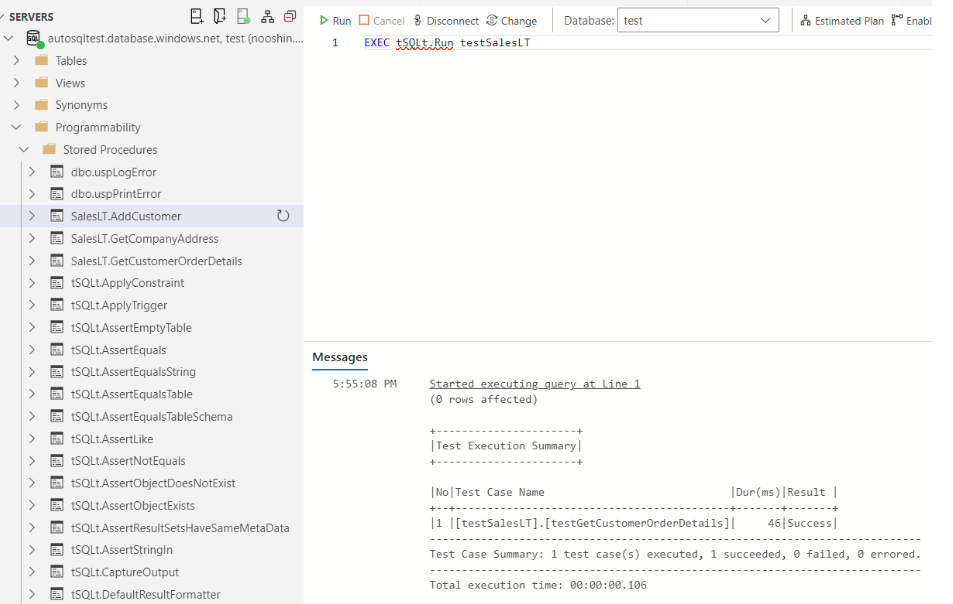Click the tSQLt.ApplyConstraint procedure icon

pos(57,283)
